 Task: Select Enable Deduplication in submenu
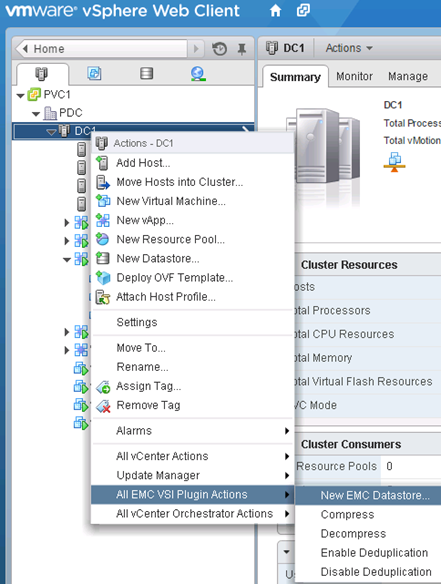368,553
